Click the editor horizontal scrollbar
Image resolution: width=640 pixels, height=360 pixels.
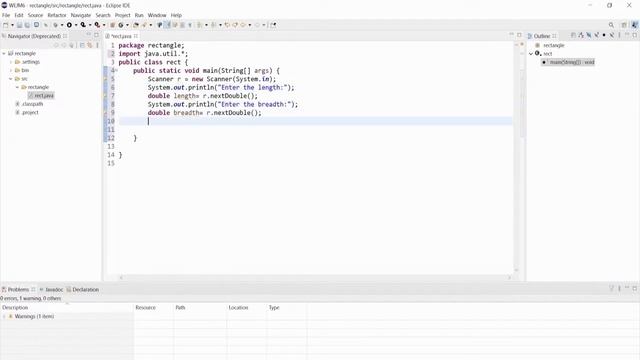pos(314,278)
